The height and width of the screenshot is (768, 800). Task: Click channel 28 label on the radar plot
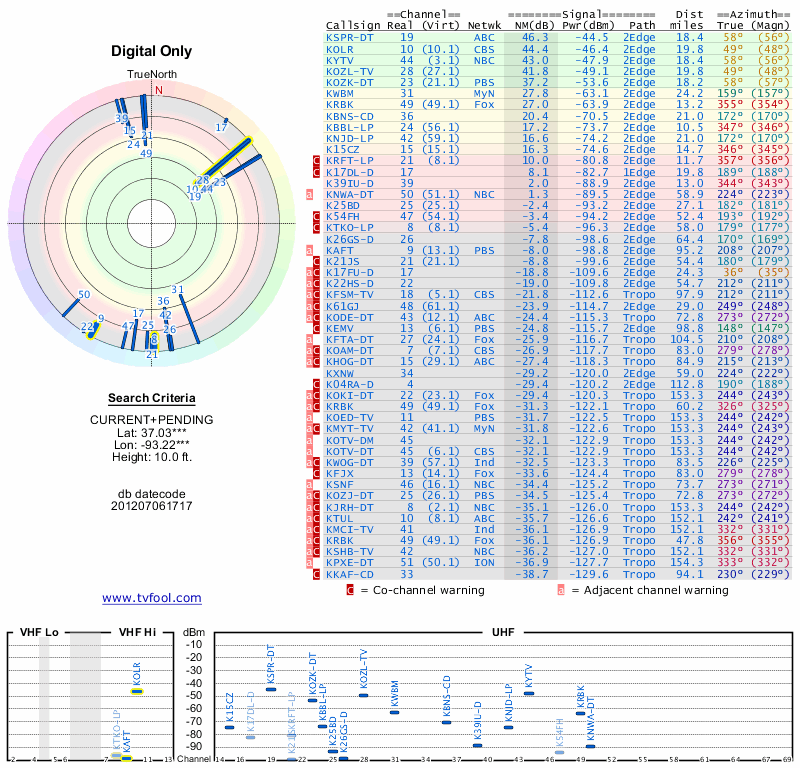tap(203, 180)
